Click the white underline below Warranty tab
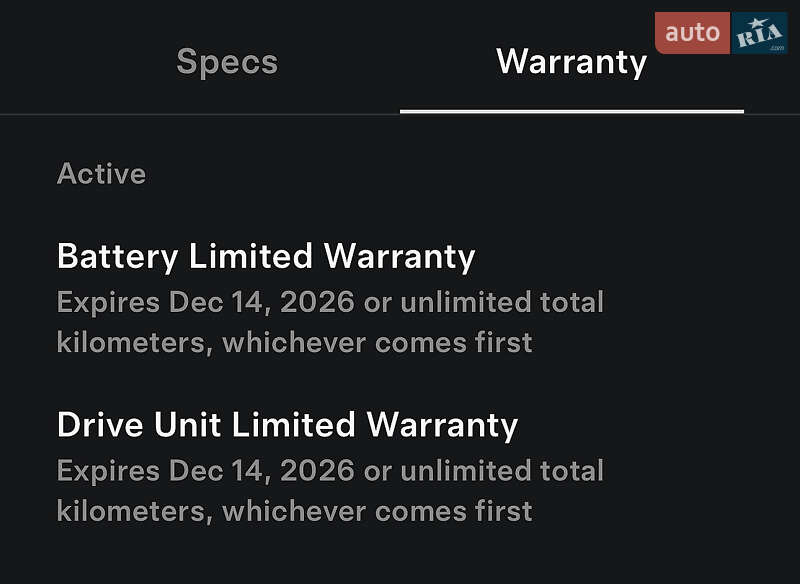 click(571, 111)
